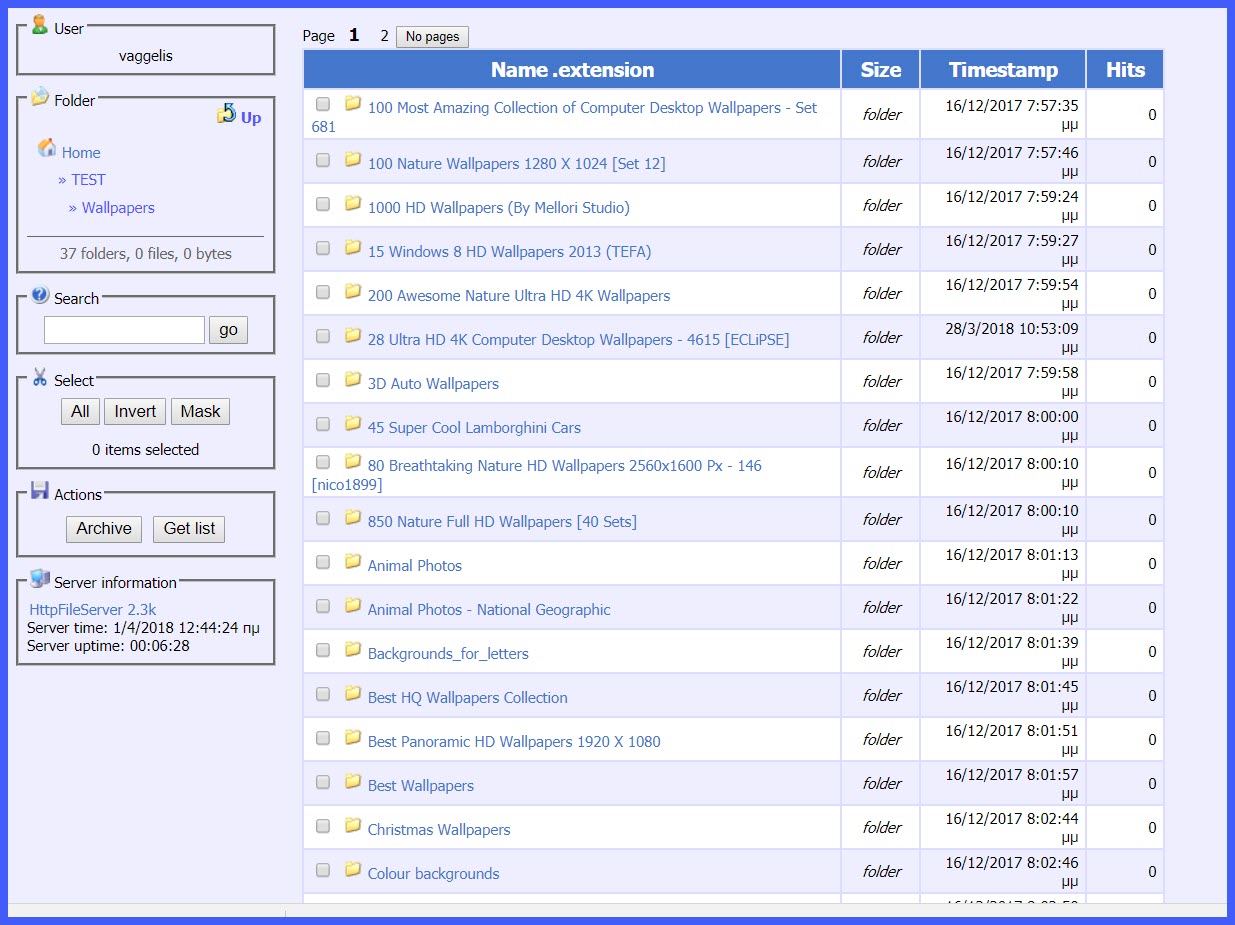Tick the checkbox for 850 Nature Full HD Wallpapers
The width and height of the screenshot is (1235, 925).
pos(322,518)
